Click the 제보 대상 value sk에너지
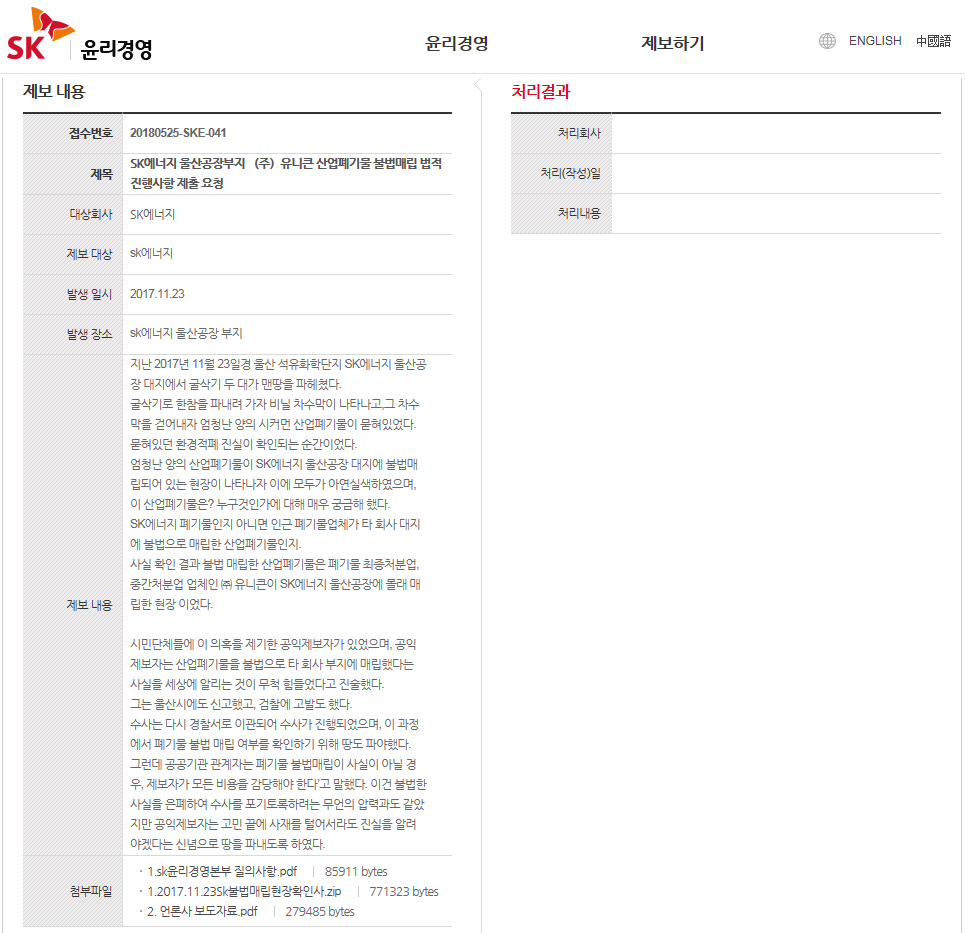This screenshot has height=933, width=965. (x=151, y=253)
